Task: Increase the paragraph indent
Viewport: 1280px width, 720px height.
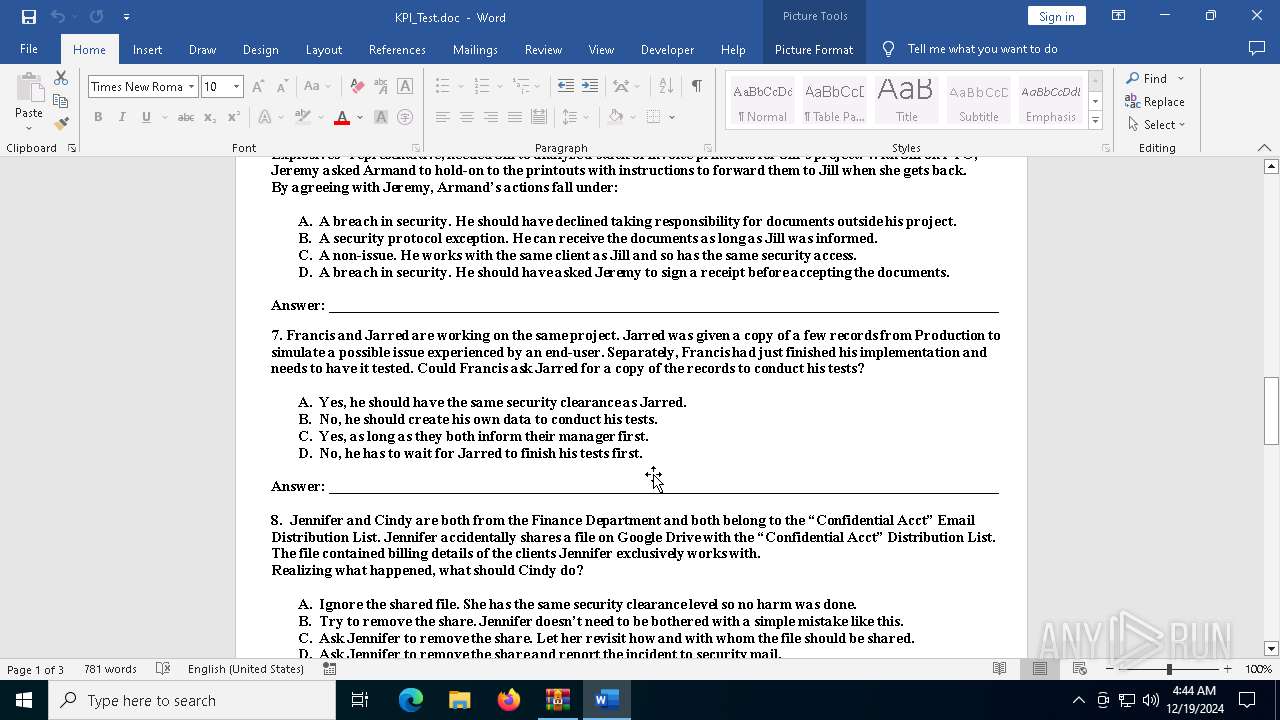Action: (x=590, y=87)
